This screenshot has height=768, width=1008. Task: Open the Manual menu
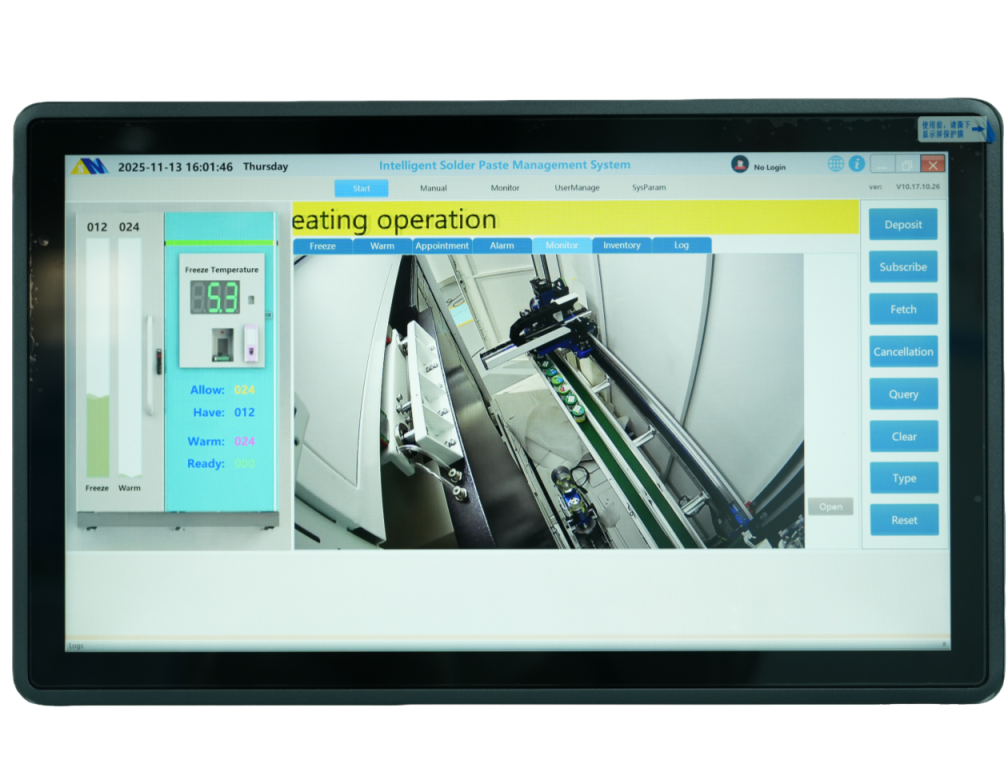tap(433, 188)
